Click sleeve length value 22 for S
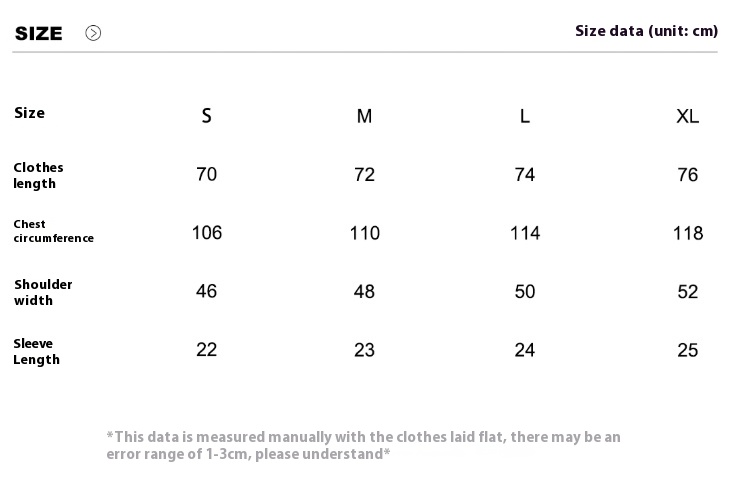The height and width of the screenshot is (478, 736). click(x=207, y=350)
